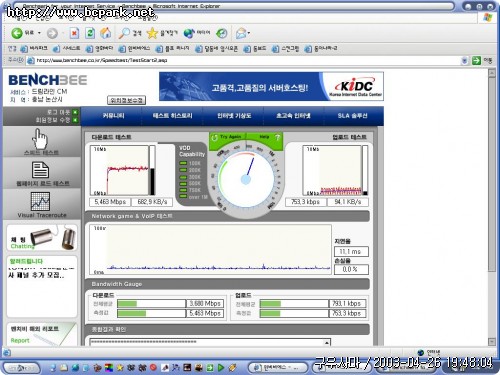Click the speedometer gauge dial

click(x=246, y=179)
